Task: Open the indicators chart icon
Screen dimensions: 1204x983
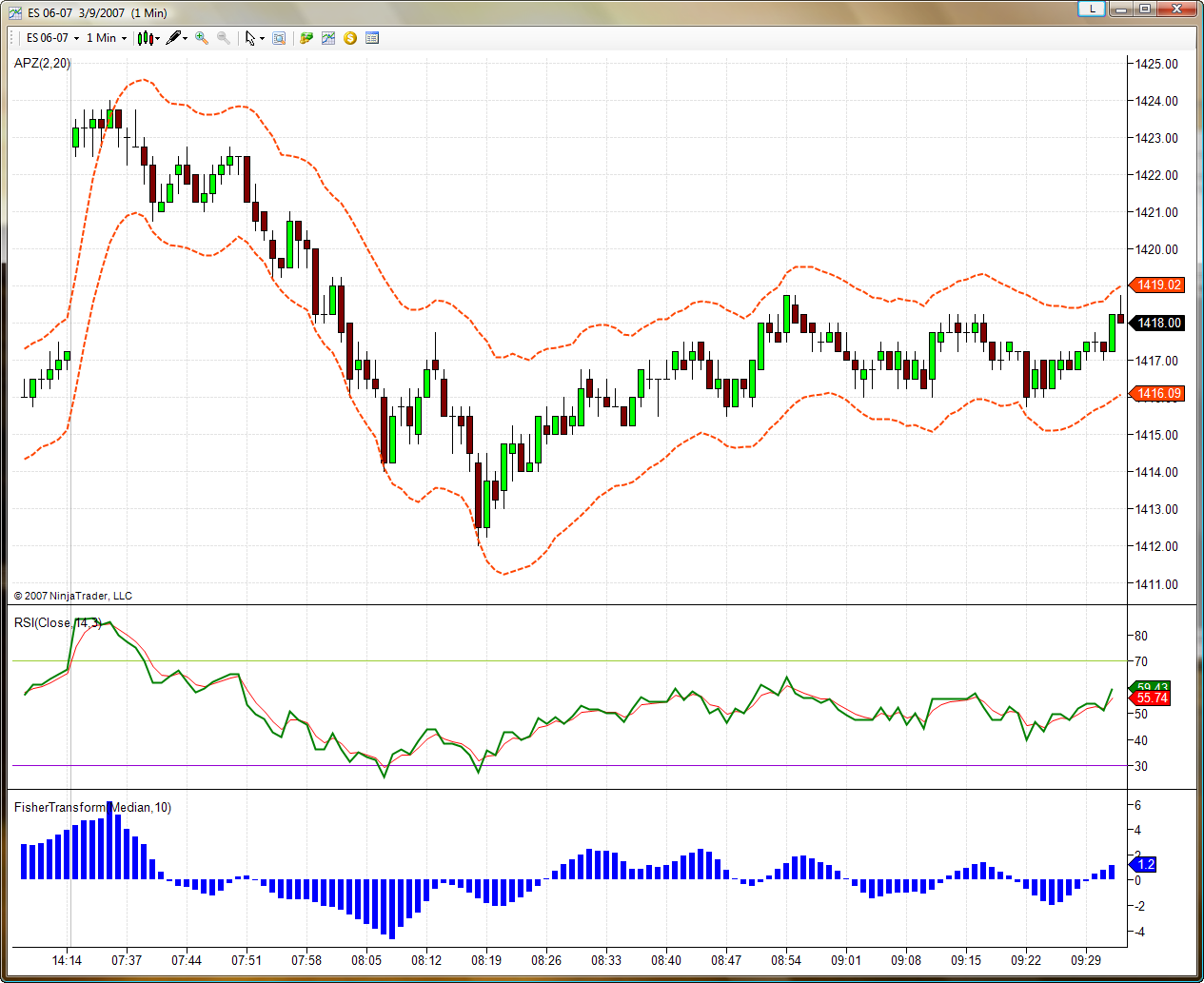Action: (x=328, y=38)
